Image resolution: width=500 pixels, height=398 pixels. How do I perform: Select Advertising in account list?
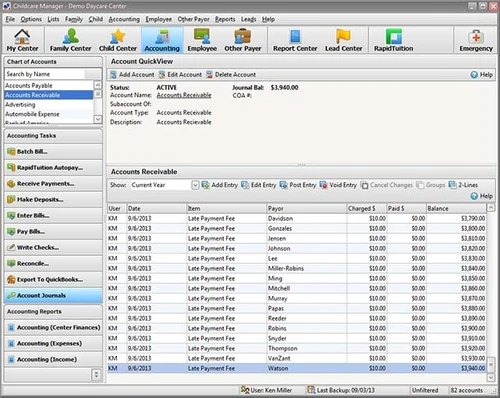49,105
